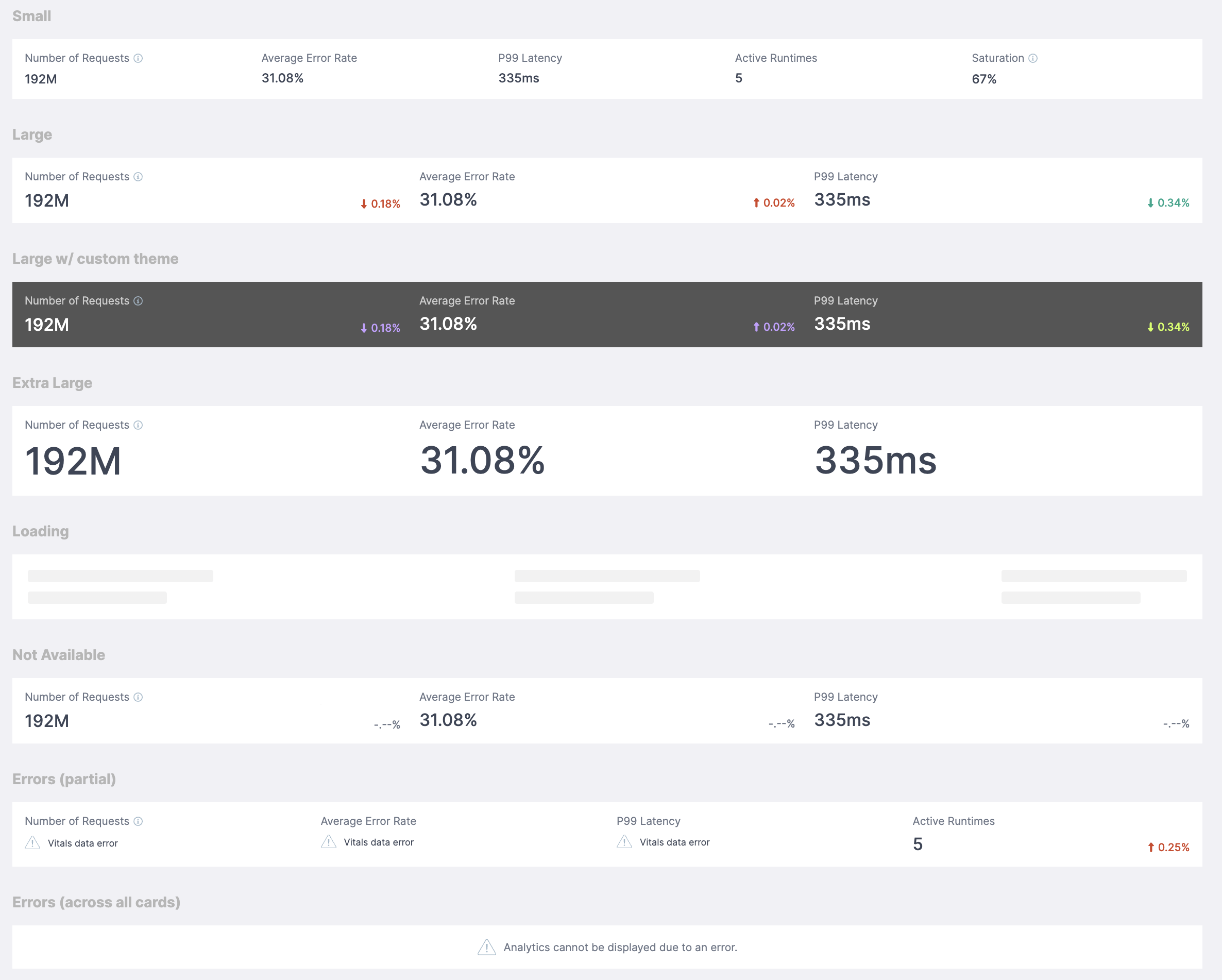
Task: Click the 192M value in Small card
Action: click(41, 79)
